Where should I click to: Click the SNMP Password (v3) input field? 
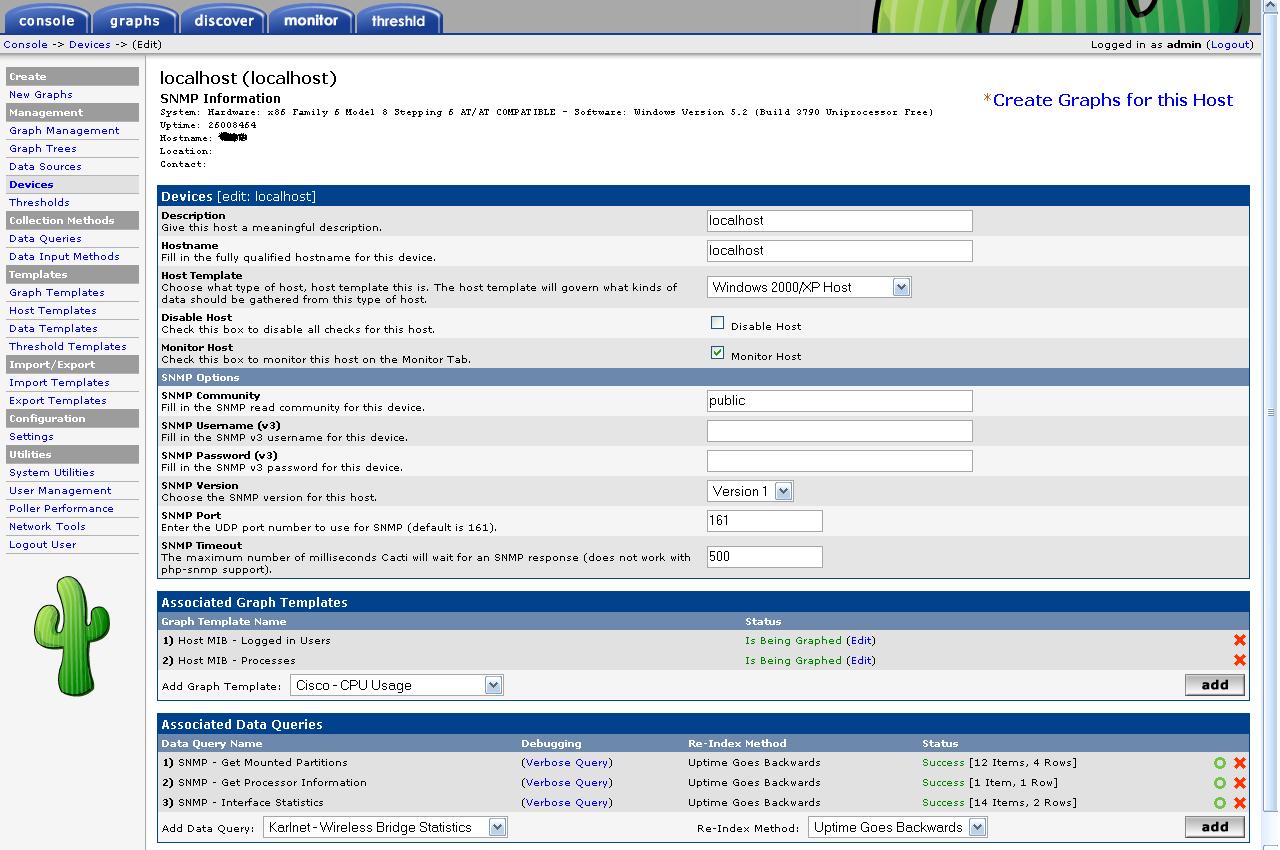click(x=839, y=461)
